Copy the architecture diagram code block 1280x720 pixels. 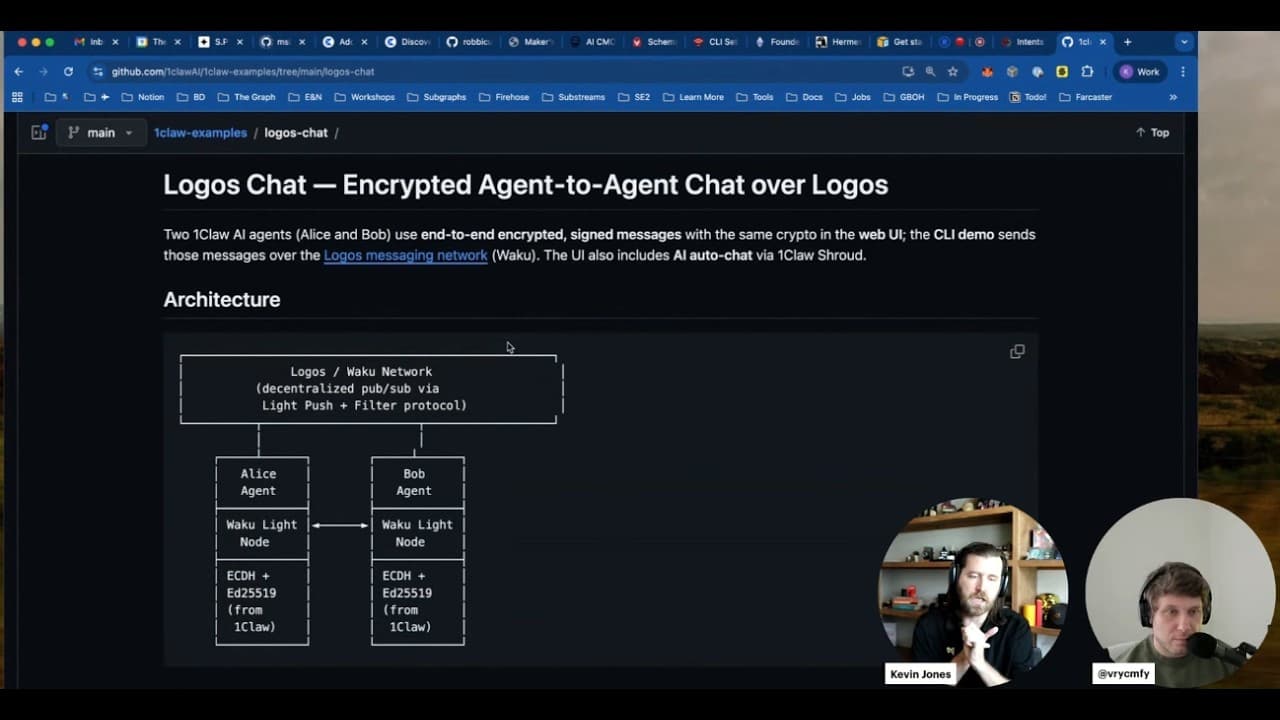tap(1017, 351)
